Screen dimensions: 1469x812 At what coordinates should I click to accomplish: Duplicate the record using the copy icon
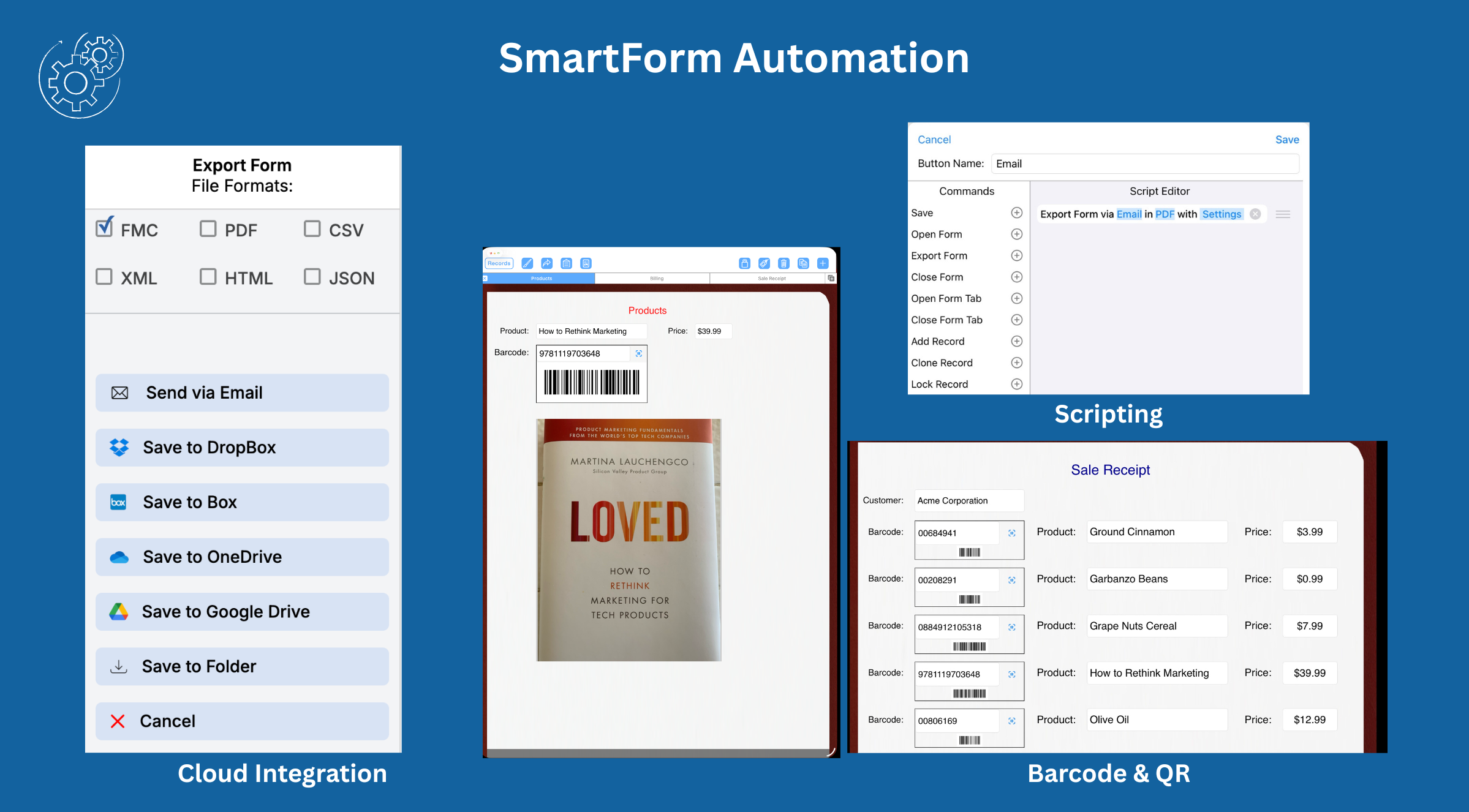(803, 263)
